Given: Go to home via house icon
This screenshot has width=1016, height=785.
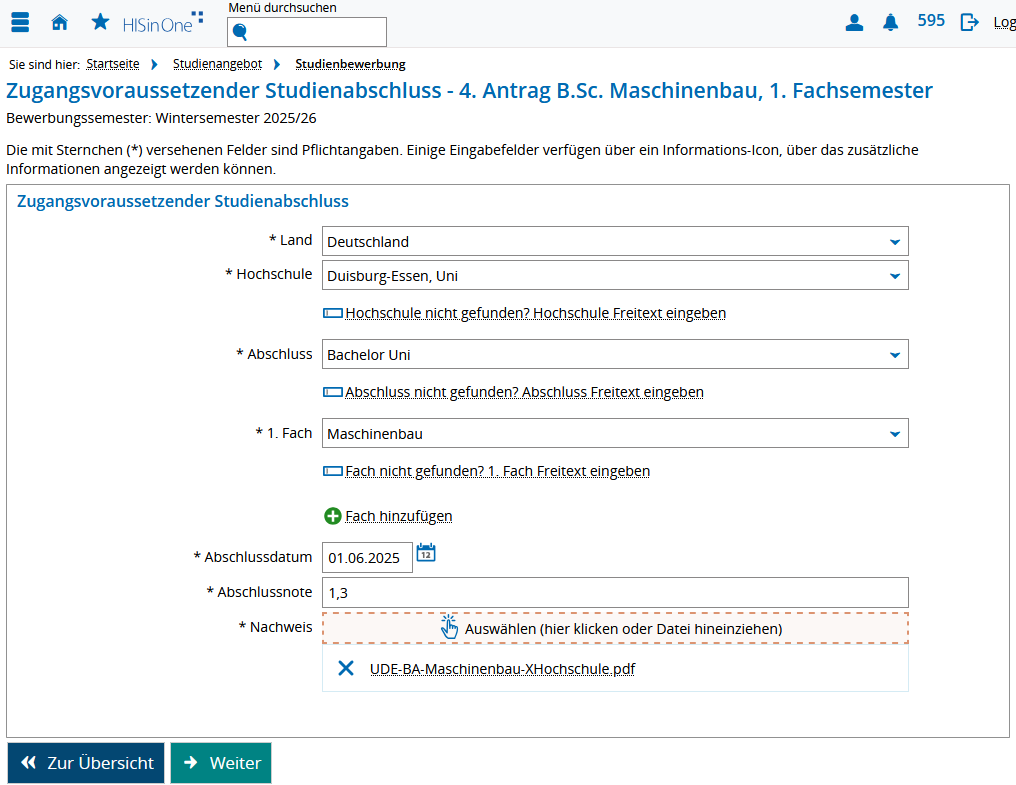Looking at the screenshot, I should pyautogui.click(x=60, y=23).
